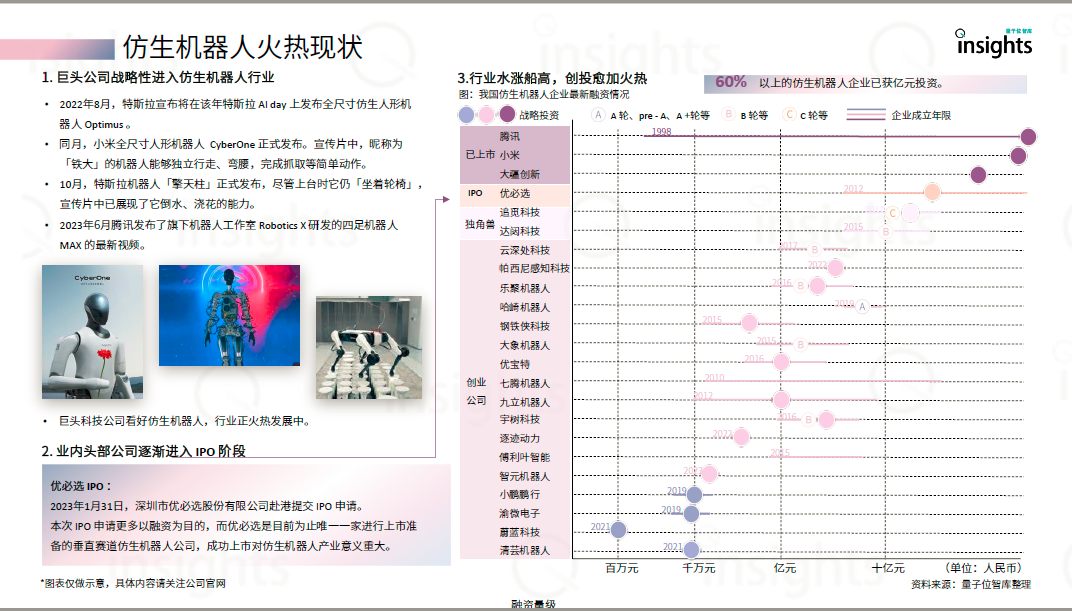This screenshot has height=611, width=1072.
Task: Click the 60% highlight banner
Action: click(865, 83)
